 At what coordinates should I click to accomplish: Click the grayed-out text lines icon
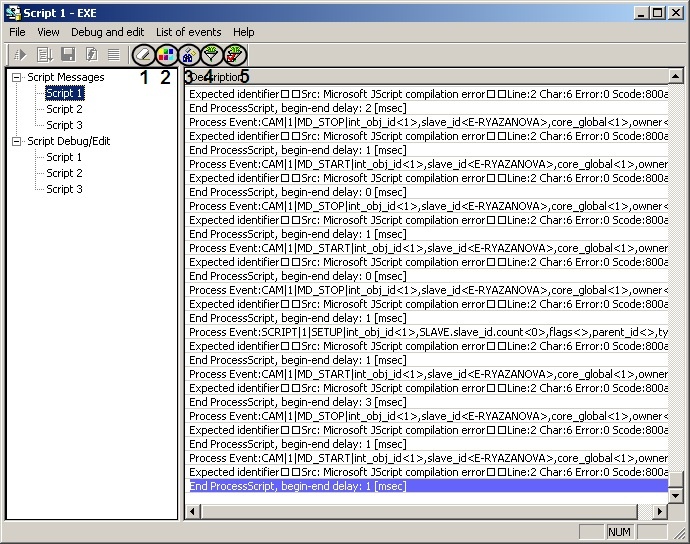113,55
